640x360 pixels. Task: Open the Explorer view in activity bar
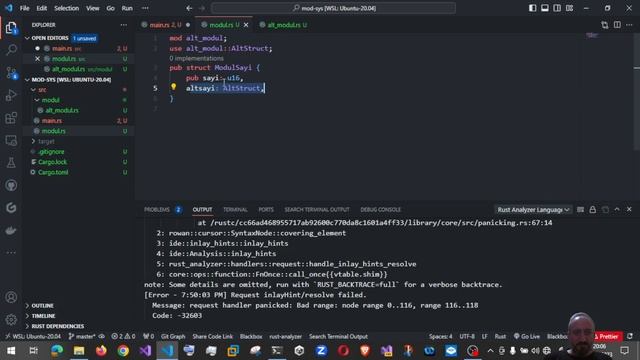tap(11, 28)
